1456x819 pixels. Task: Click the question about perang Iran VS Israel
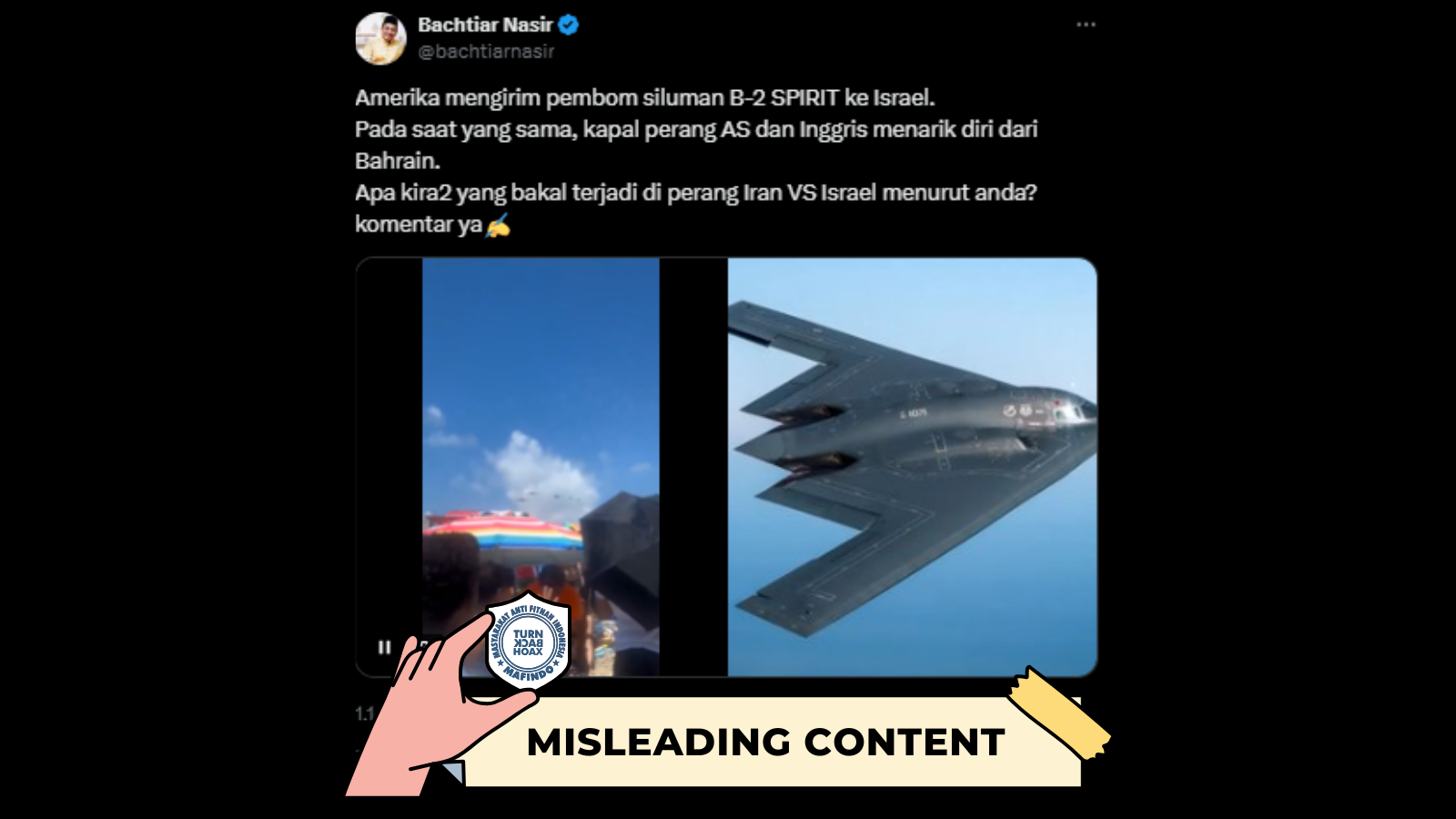[696, 193]
